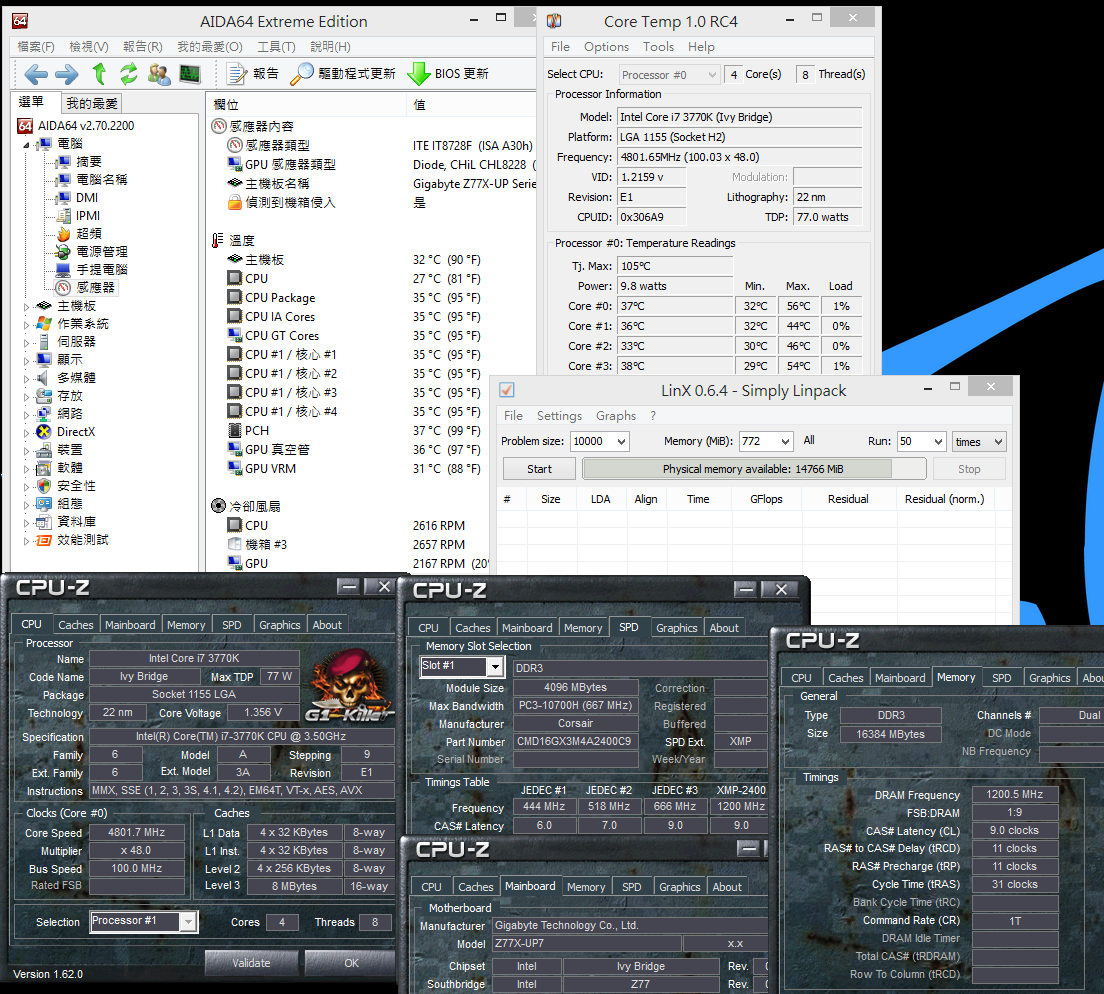Image resolution: width=1104 pixels, height=994 pixels.
Task: Select the DirectX tree node
Action: point(66,432)
